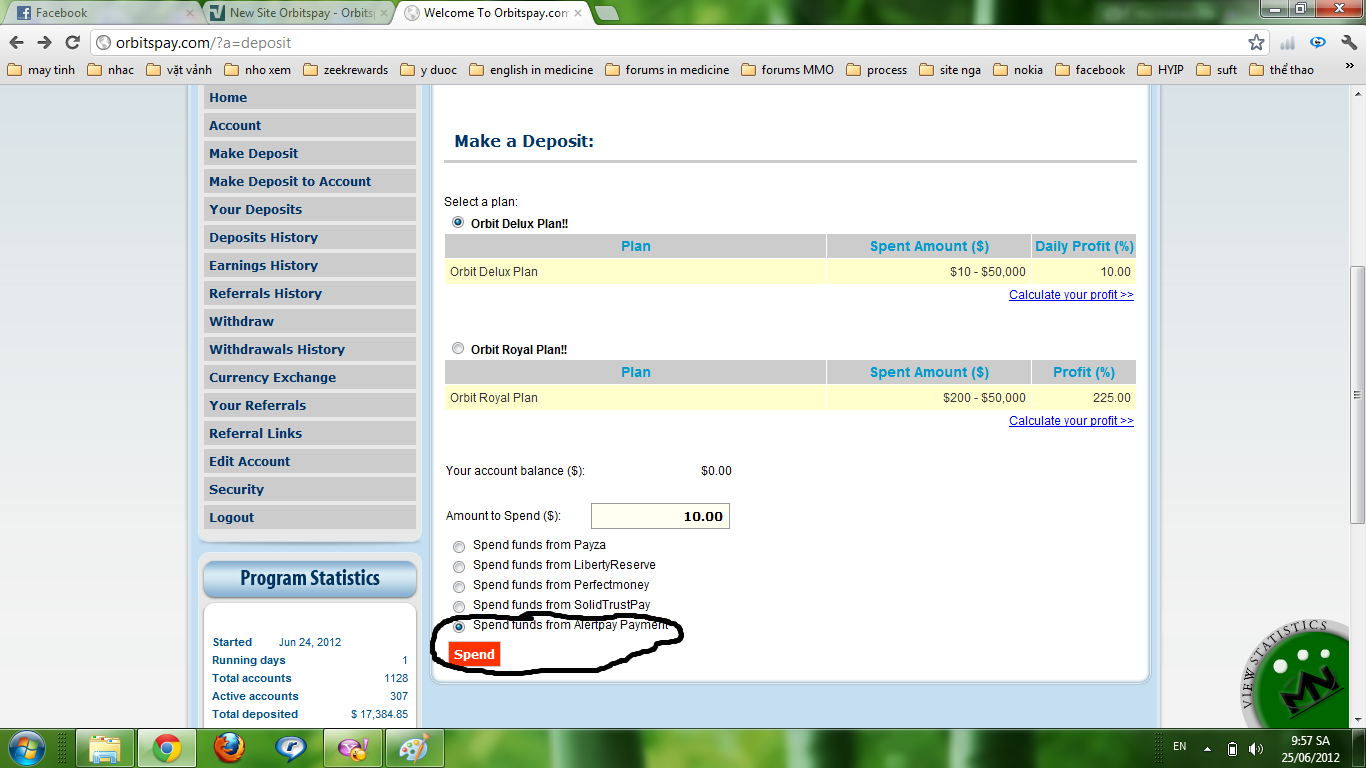1366x768 pixels.
Task: Open Edit Account in the sidebar
Action: pos(309,461)
